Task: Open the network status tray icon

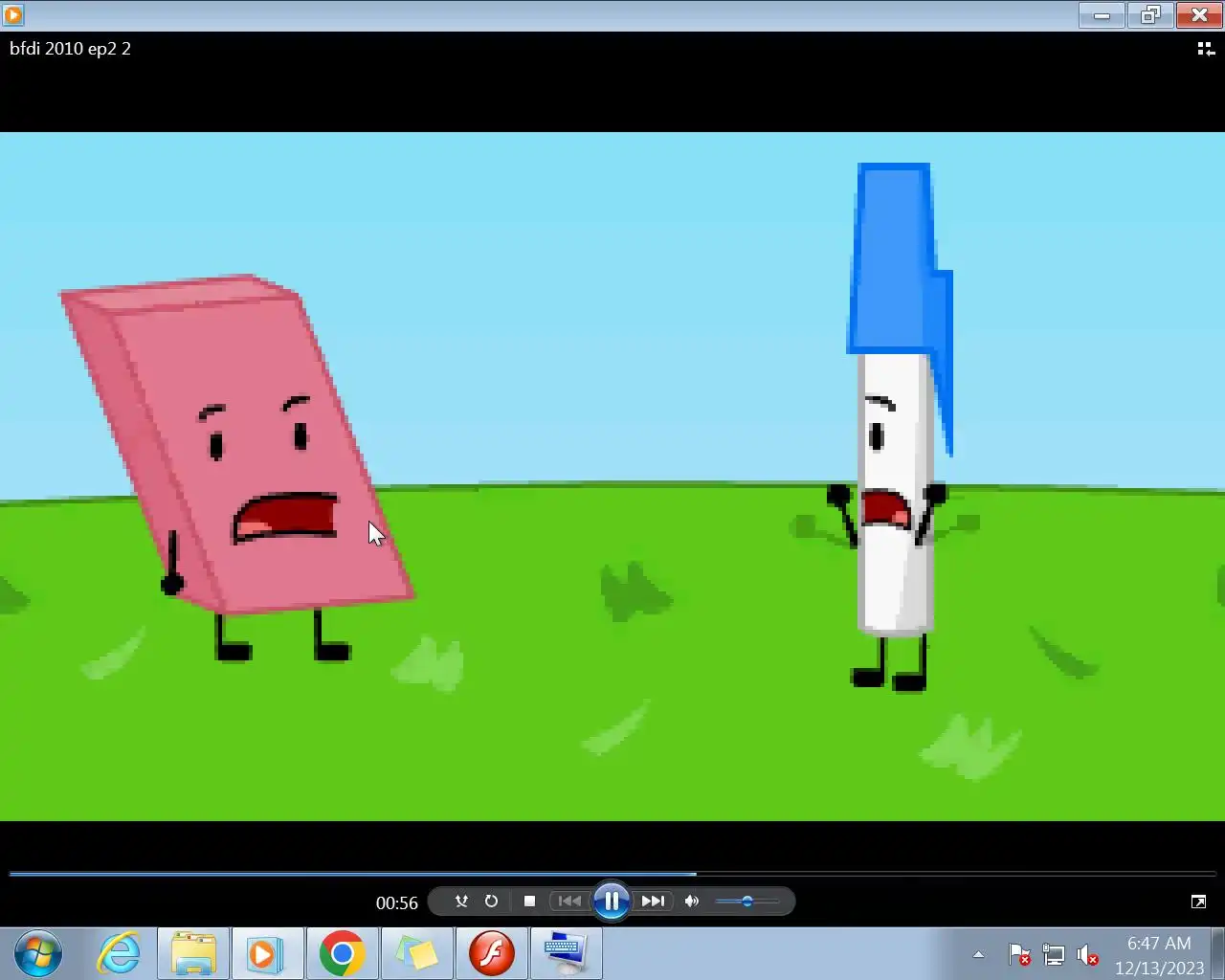Action: [1054, 954]
